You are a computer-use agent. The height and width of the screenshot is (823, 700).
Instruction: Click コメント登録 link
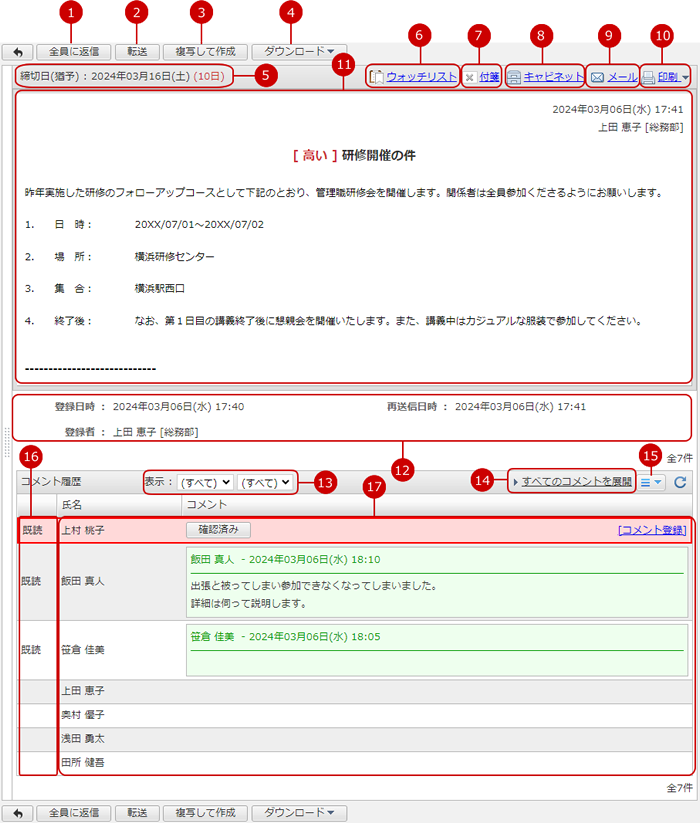(652, 530)
